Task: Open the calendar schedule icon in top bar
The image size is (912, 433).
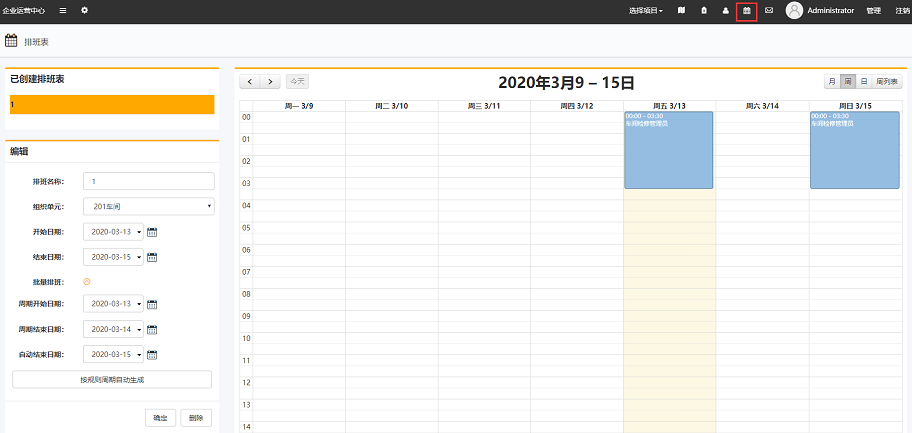Action: coord(746,11)
